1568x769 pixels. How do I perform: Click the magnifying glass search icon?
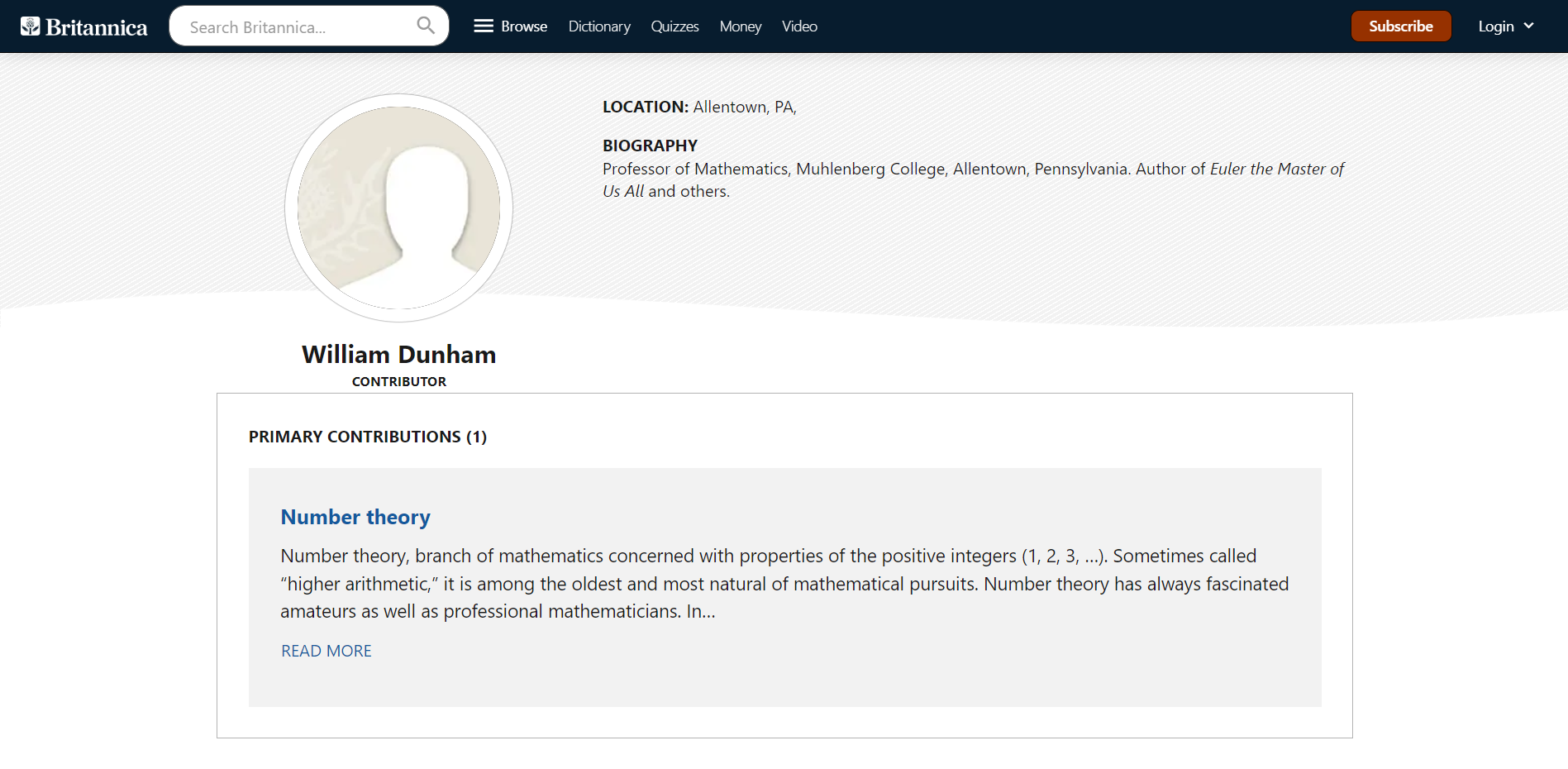click(x=426, y=26)
